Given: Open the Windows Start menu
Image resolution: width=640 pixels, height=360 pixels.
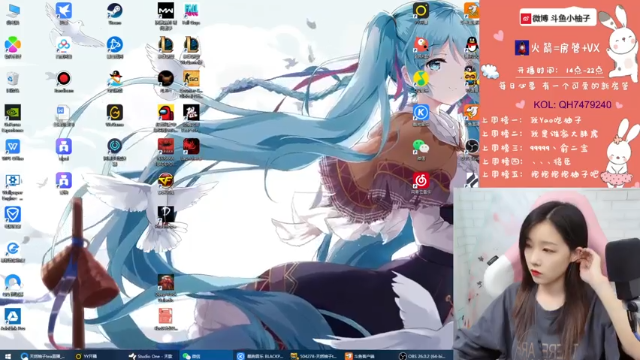Looking at the screenshot, I should [8, 356].
